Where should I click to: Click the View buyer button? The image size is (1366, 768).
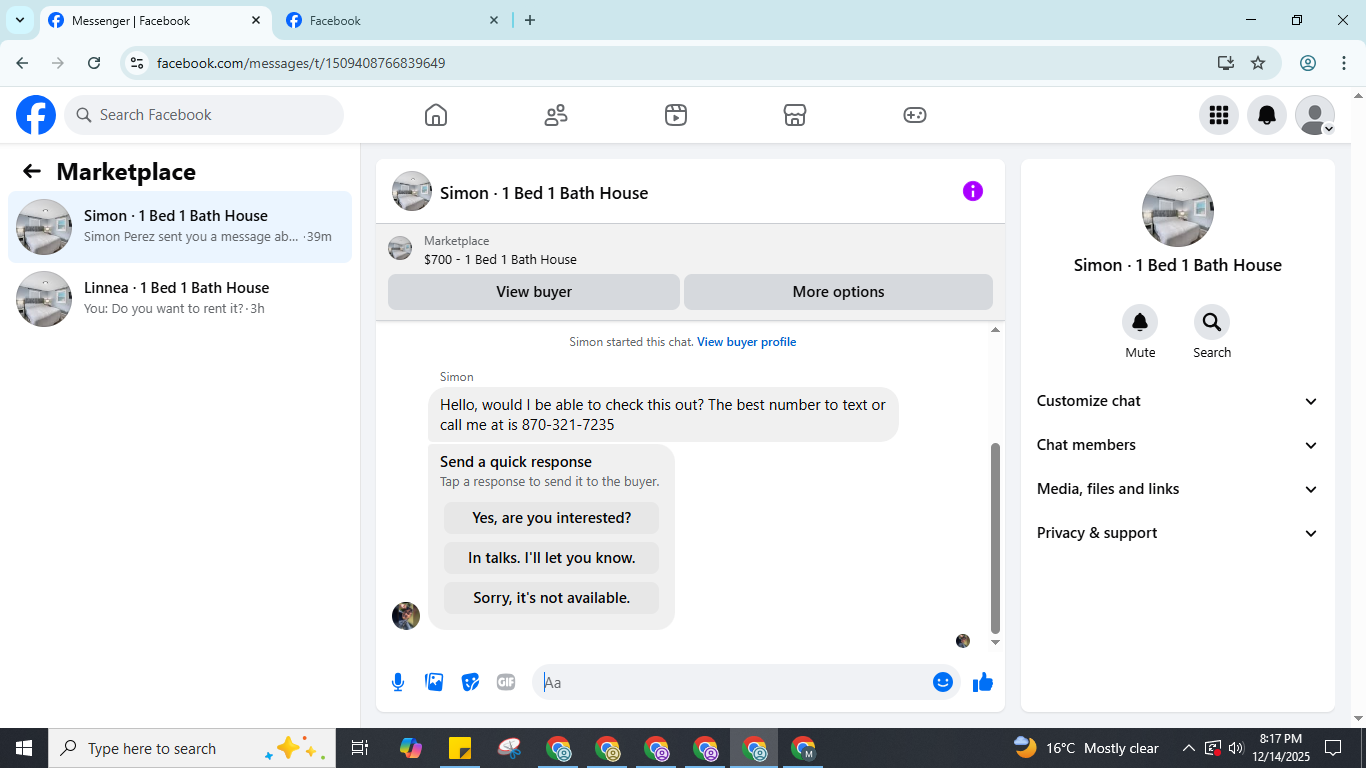coord(534,292)
